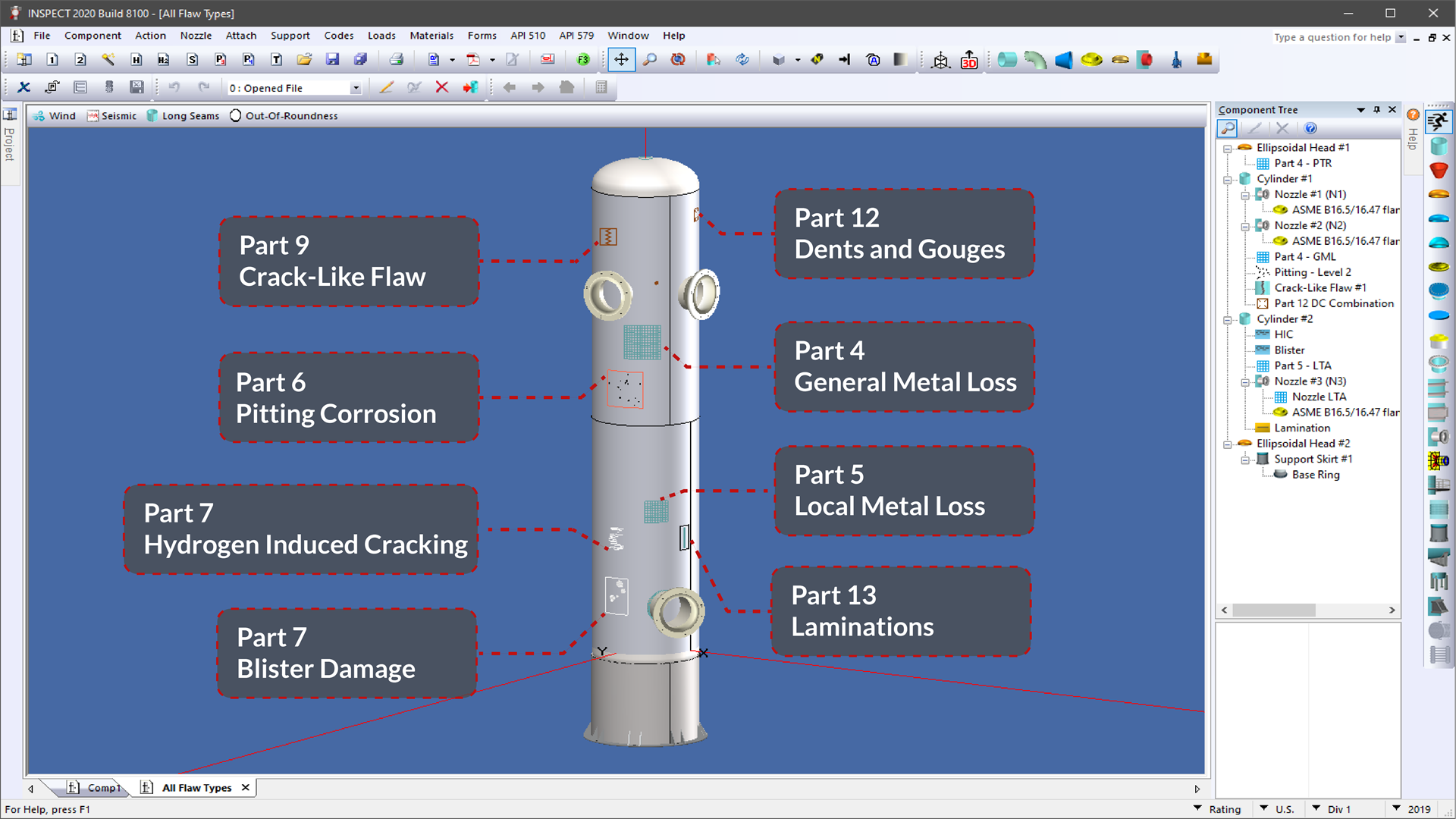This screenshot has height=819, width=1456.
Task: Open the API 579 menu
Action: coord(577,35)
